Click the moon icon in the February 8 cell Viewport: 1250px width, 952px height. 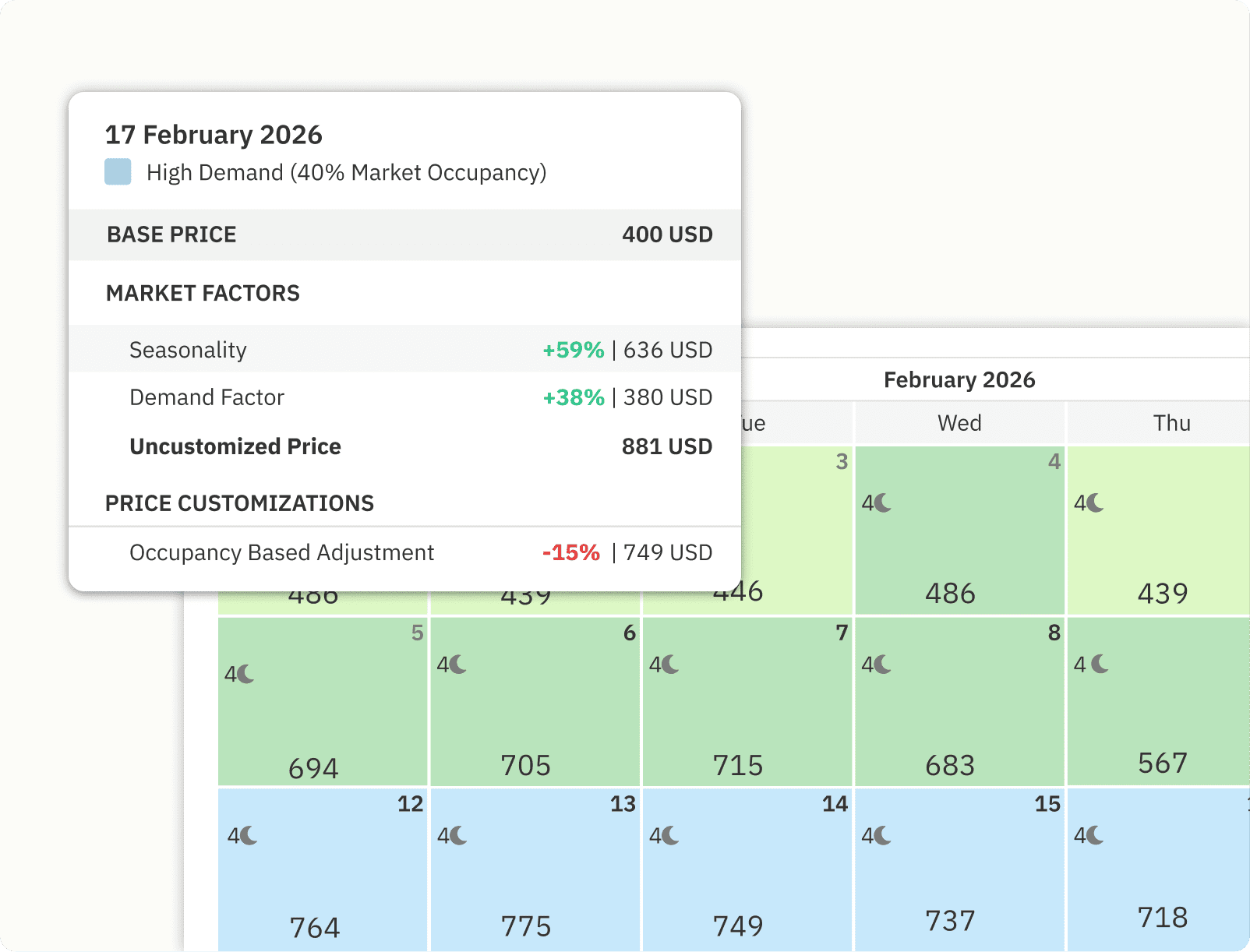click(875, 666)
